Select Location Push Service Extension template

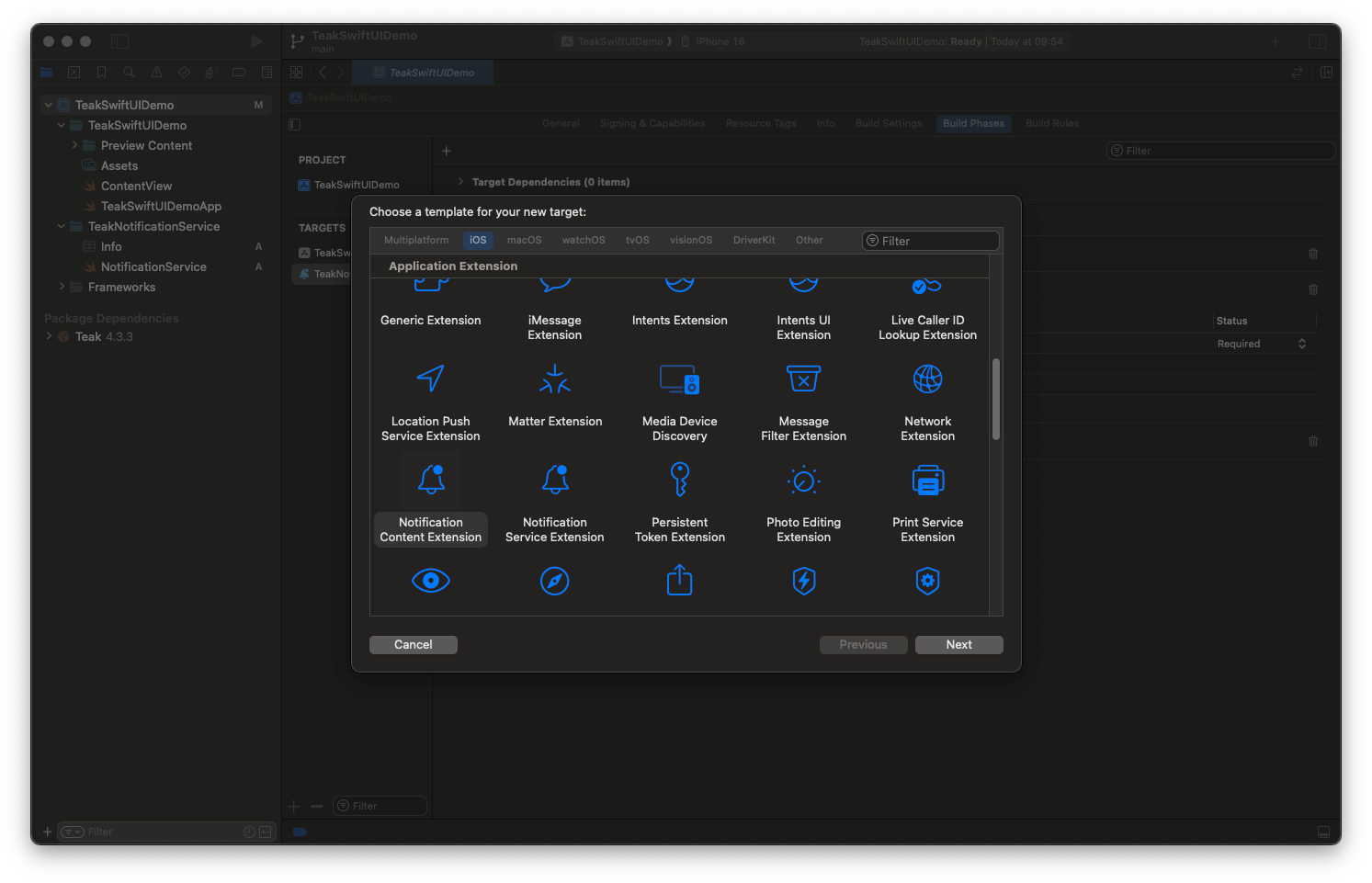tap(431, 401)
